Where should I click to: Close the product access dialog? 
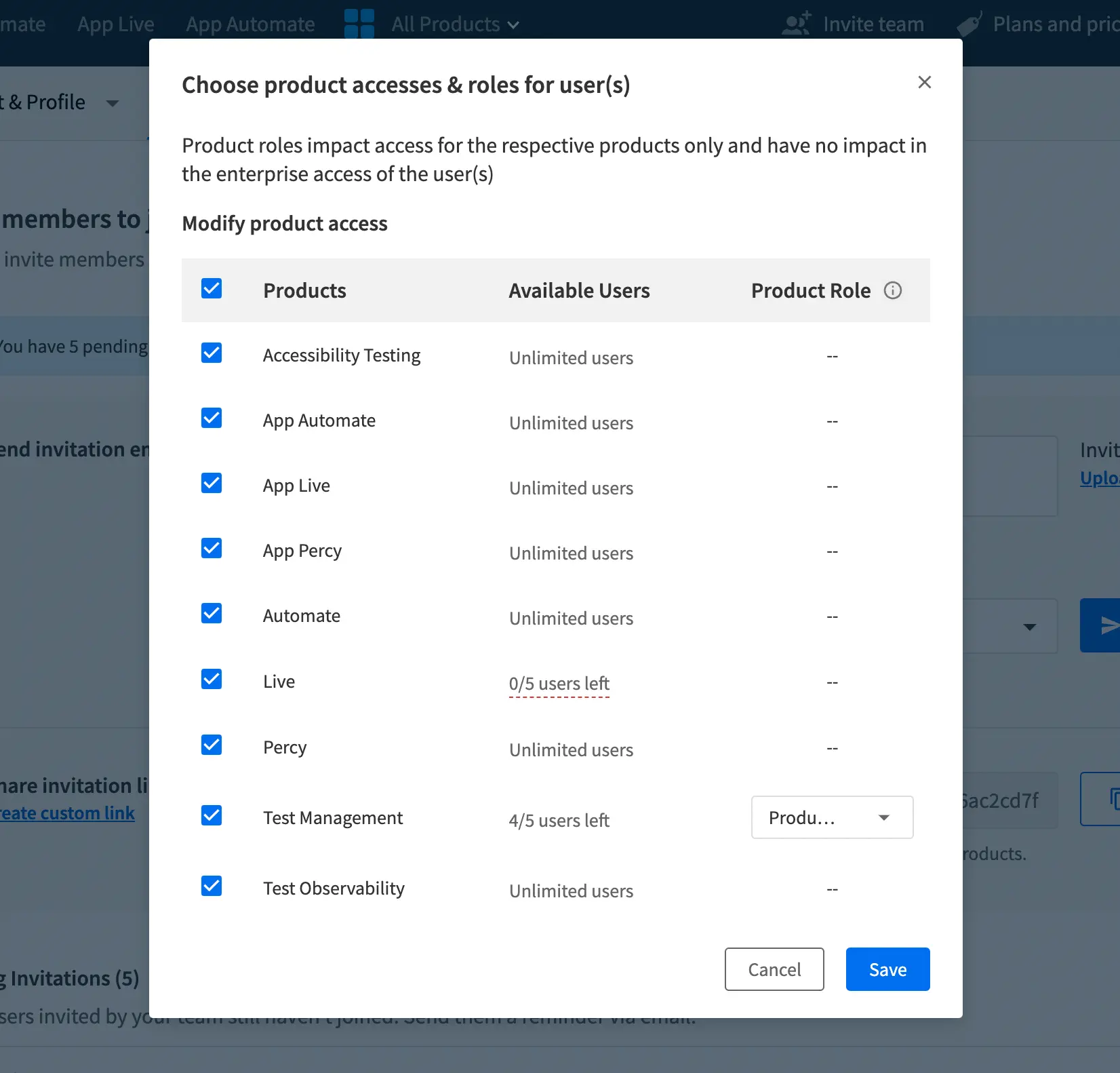pos(924,82)
